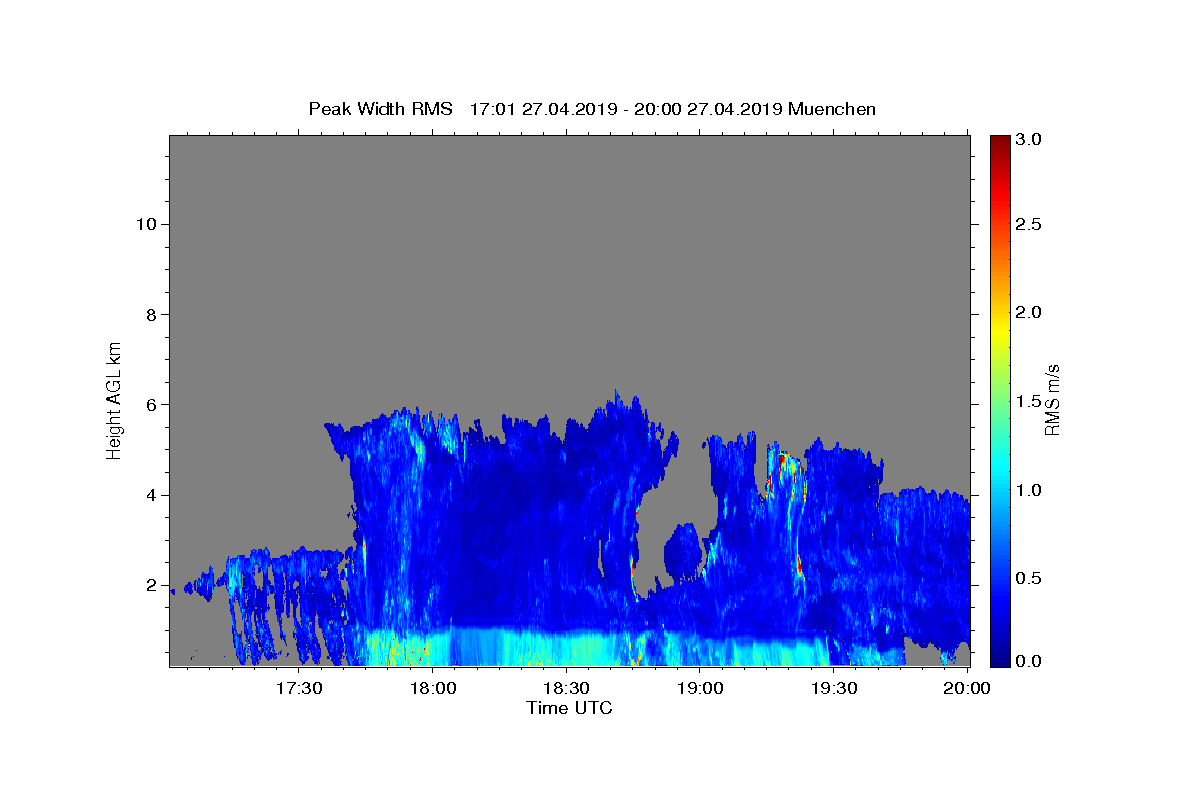Click the 'Height AGL km' axis label

tap(114, 400)
